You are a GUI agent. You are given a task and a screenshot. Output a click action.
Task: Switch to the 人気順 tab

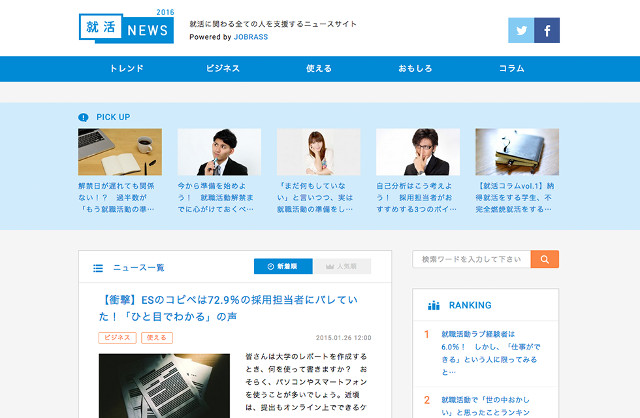pos(342,266)
